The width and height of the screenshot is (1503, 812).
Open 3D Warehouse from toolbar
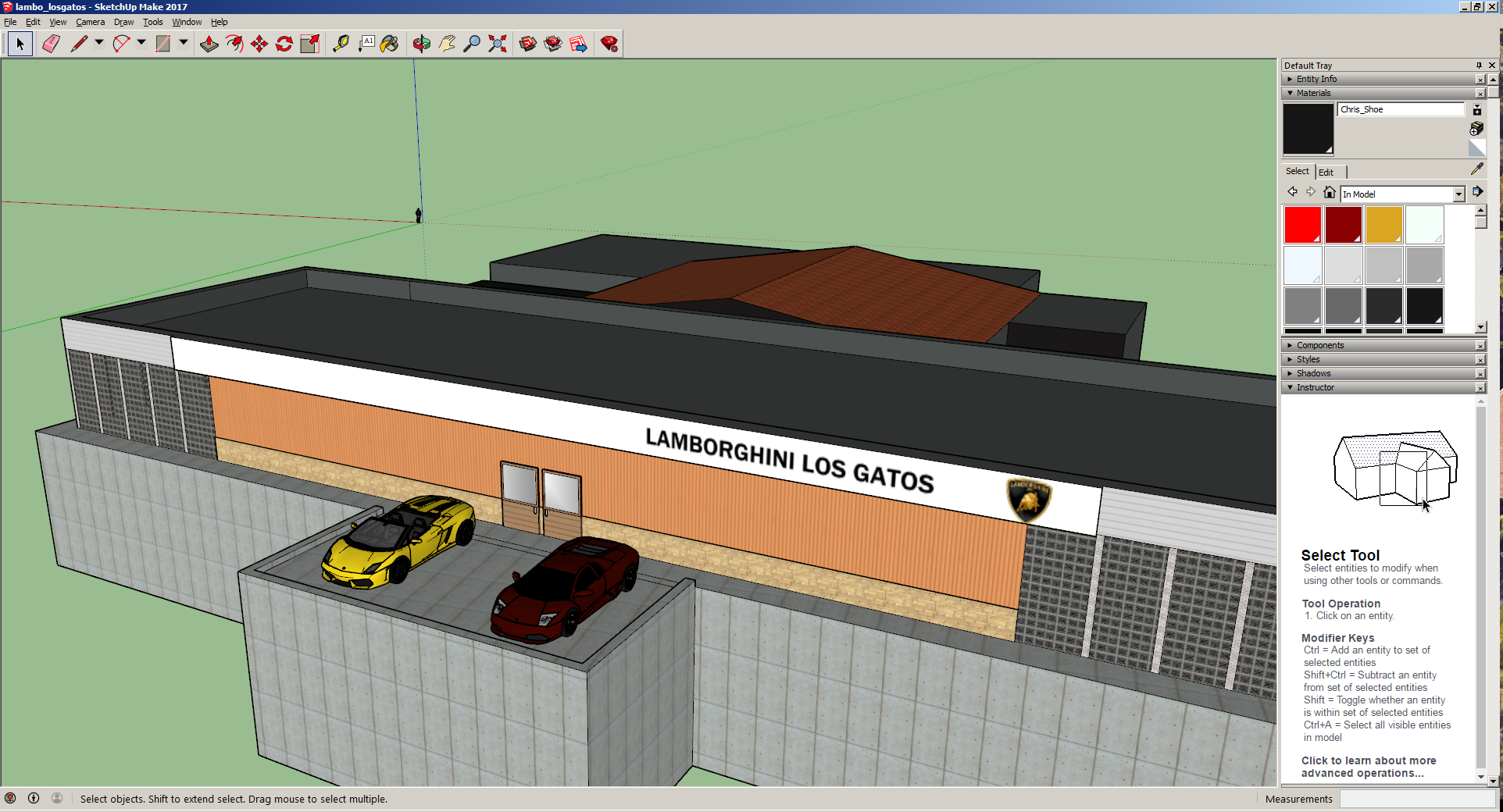tap(528, 44)
